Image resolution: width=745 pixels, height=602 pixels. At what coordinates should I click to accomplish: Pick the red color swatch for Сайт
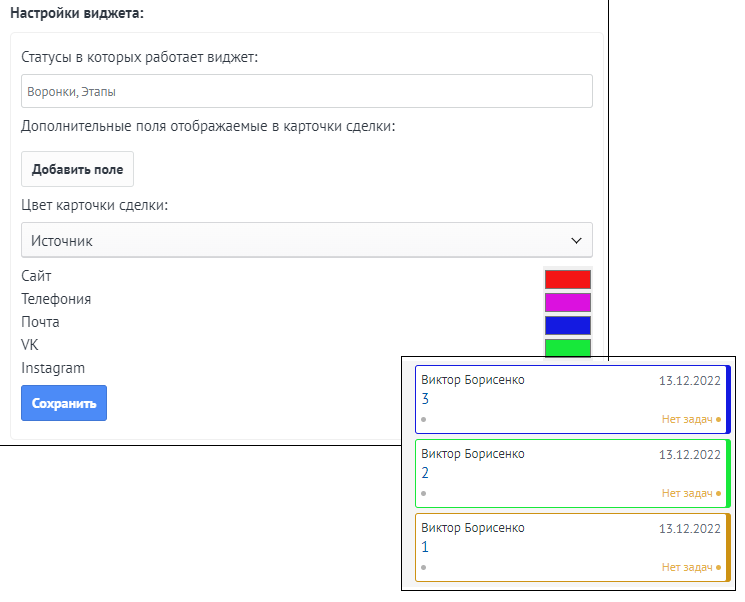tap(568, 279)
